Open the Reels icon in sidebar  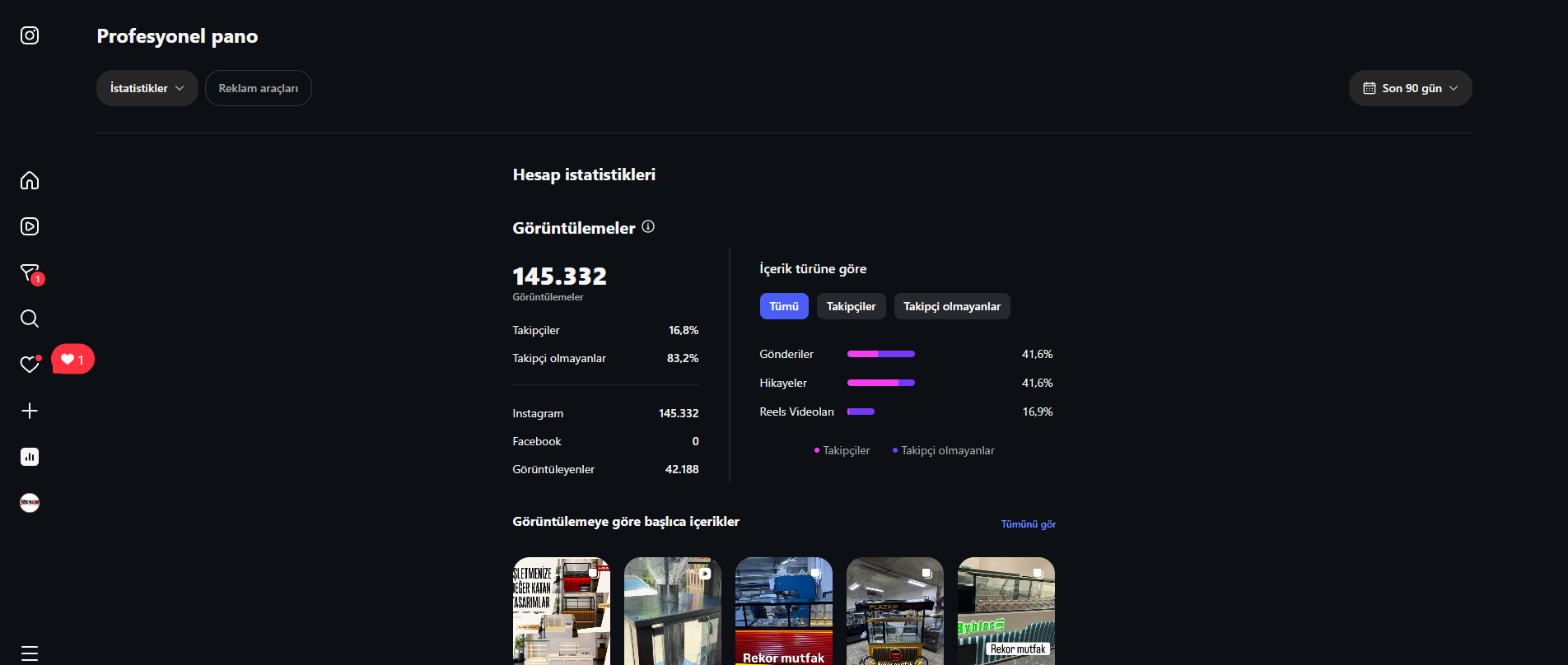(x=30, y=226)
